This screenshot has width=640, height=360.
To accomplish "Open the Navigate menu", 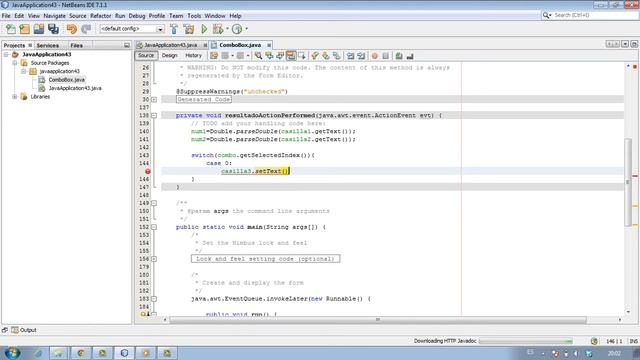I will click(x=54, y=16).
